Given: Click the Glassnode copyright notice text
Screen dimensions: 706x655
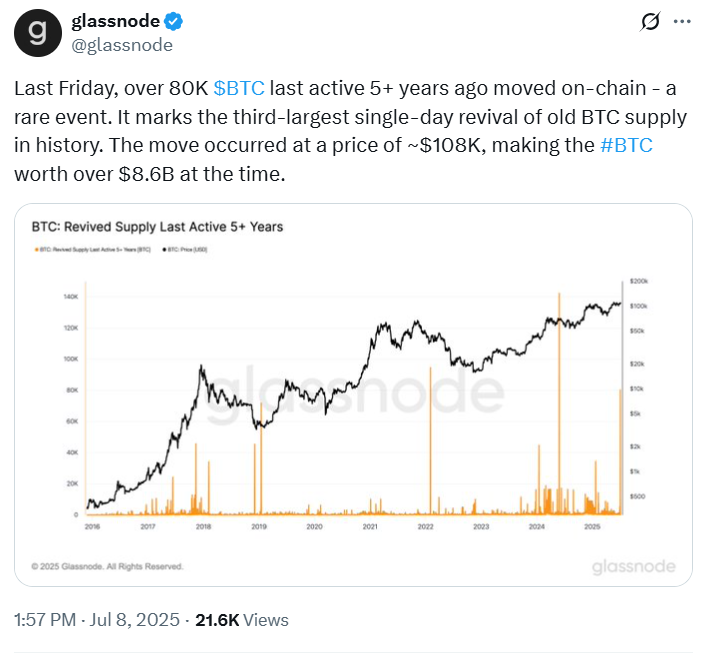Looking at the screenshot, I should pyautogui.click(x=107, y=566).
